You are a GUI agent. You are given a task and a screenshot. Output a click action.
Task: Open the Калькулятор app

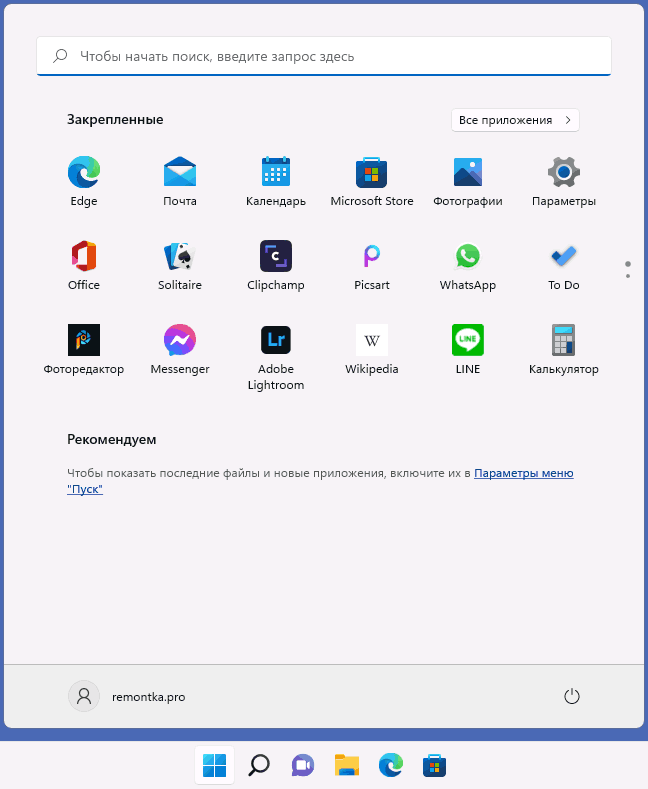click(x=564, y=350)
